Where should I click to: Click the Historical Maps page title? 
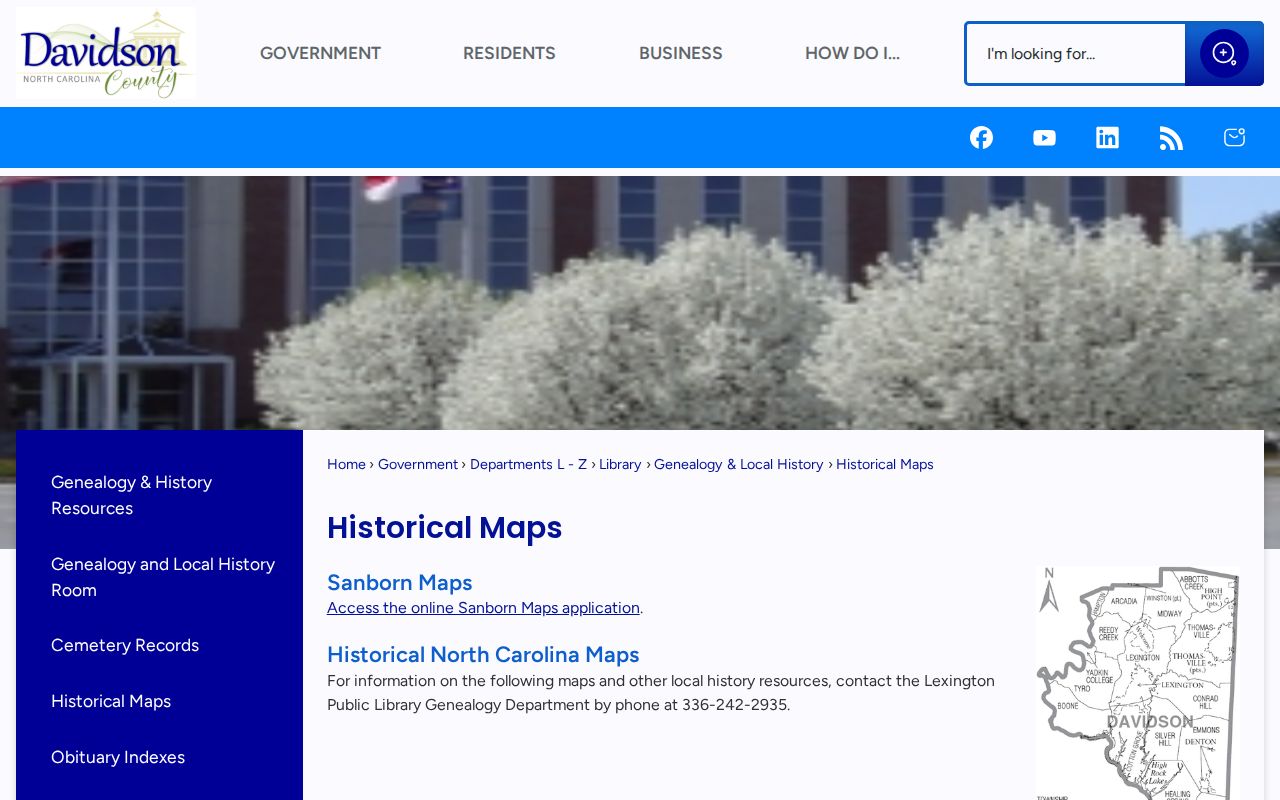(x=444, y=527)
